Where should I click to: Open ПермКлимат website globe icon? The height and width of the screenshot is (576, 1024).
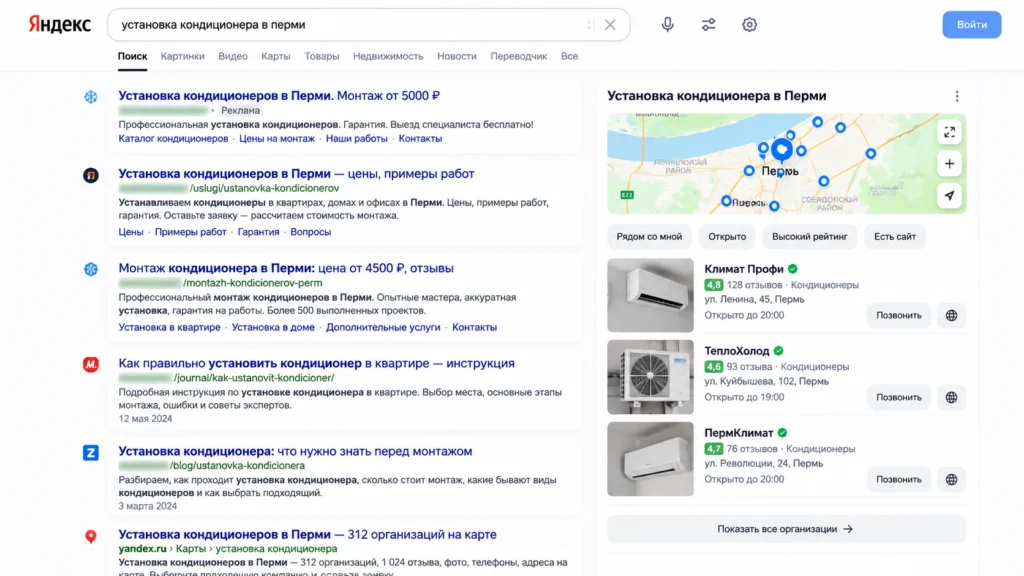click(x=952, y=479)
